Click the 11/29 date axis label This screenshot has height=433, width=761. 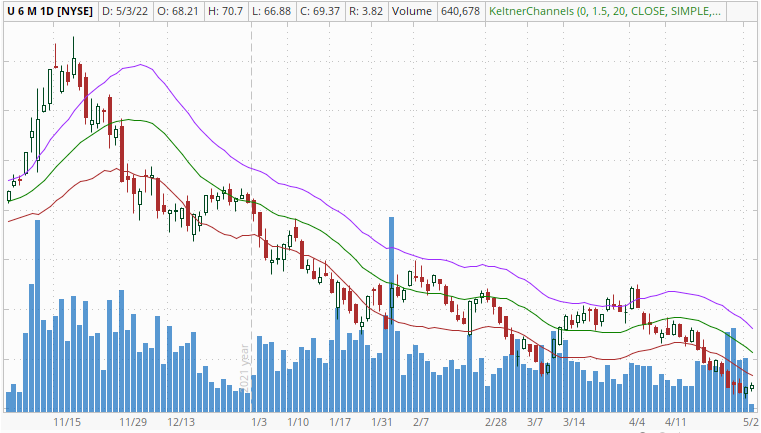click(x=133, y=422)
